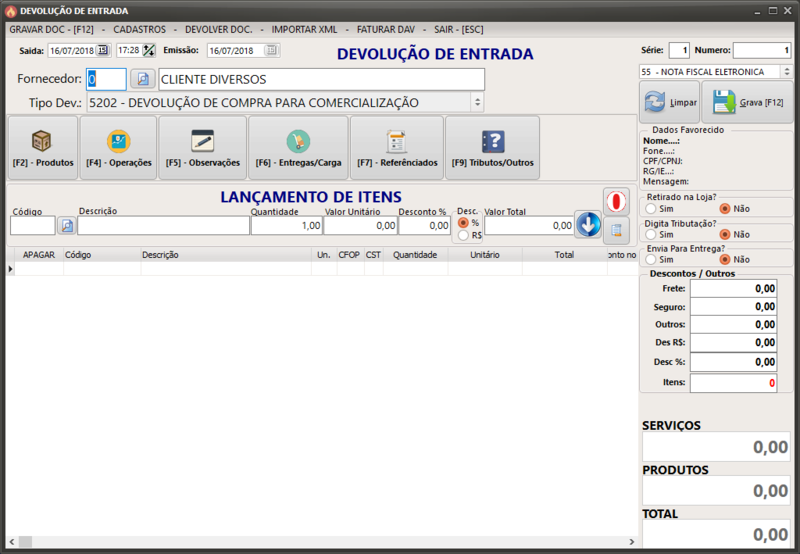Click the Itens count field
800x554 pixels.
[733, 383]
